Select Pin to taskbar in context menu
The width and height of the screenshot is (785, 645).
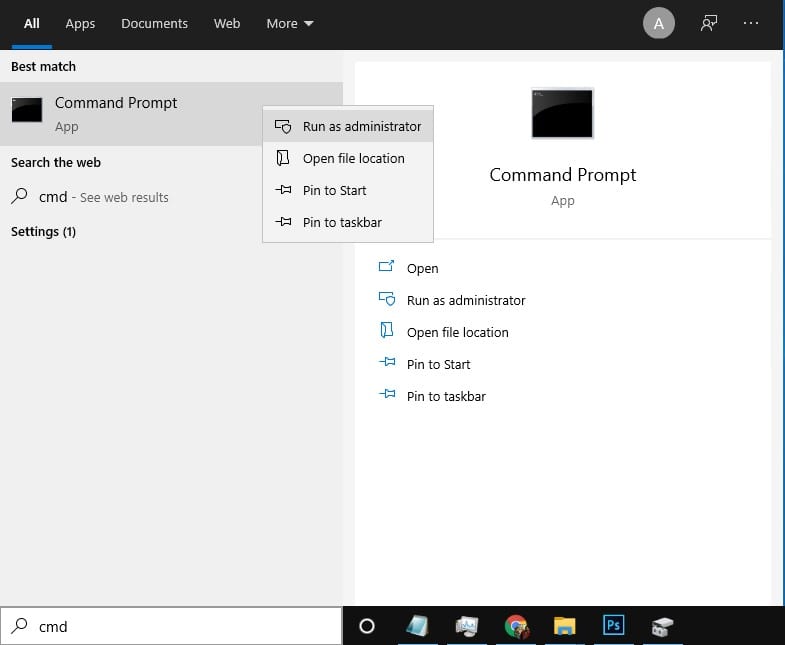[342, 223]
